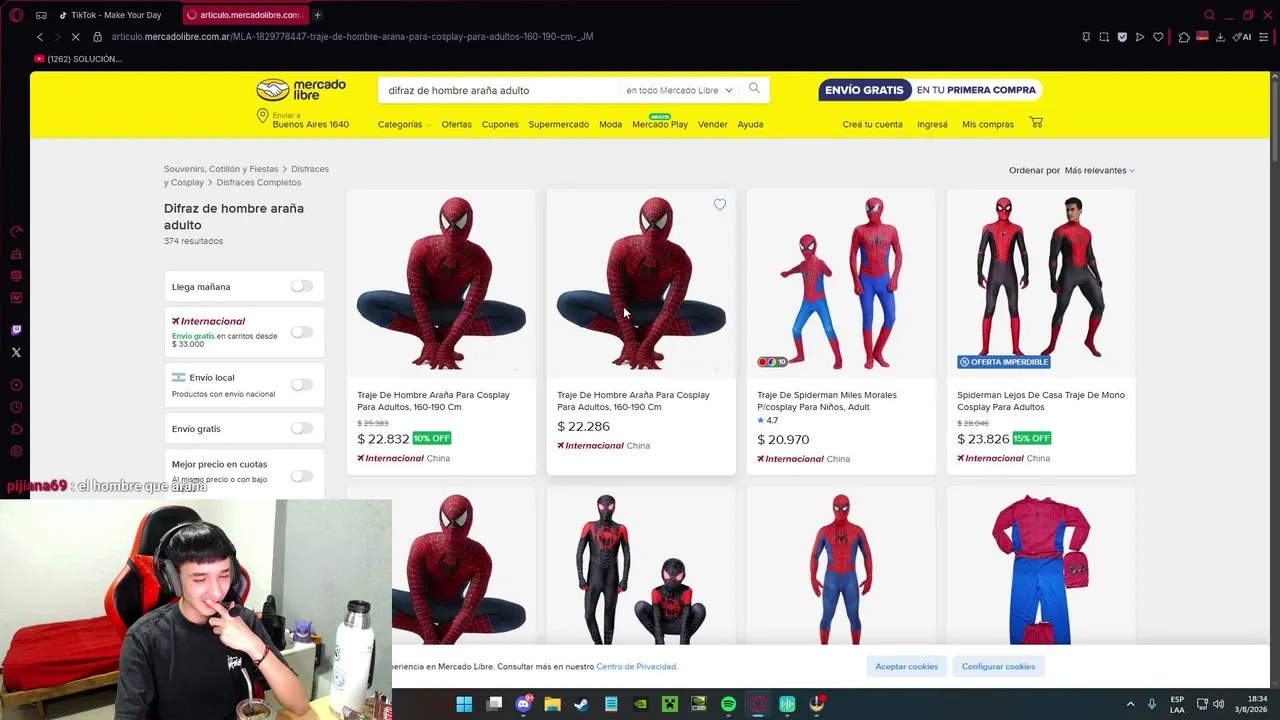Click the Ingresá login link
The height and width of the screenshot is (720, 1280).
932,124
